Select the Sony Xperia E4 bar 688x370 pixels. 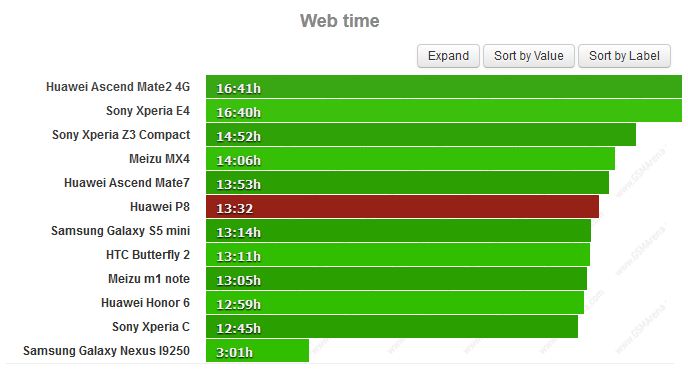tap(444, 111)
